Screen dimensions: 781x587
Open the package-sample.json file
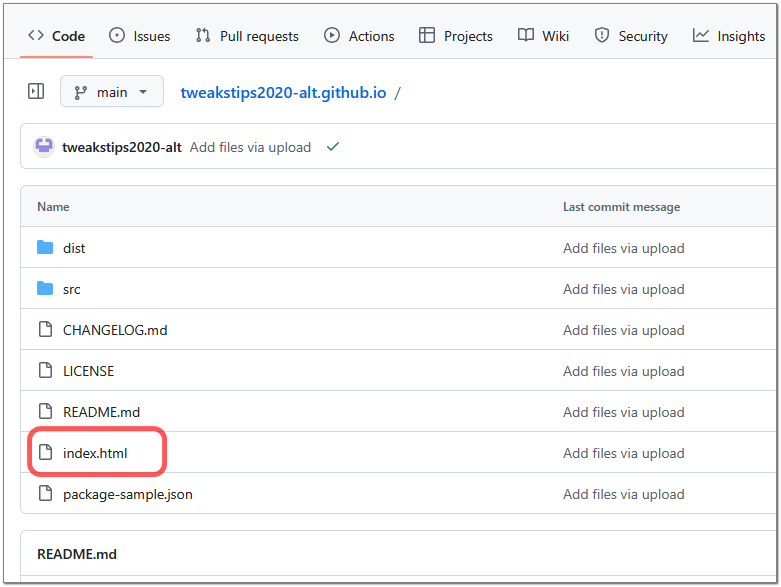click(x=128, y=494)
